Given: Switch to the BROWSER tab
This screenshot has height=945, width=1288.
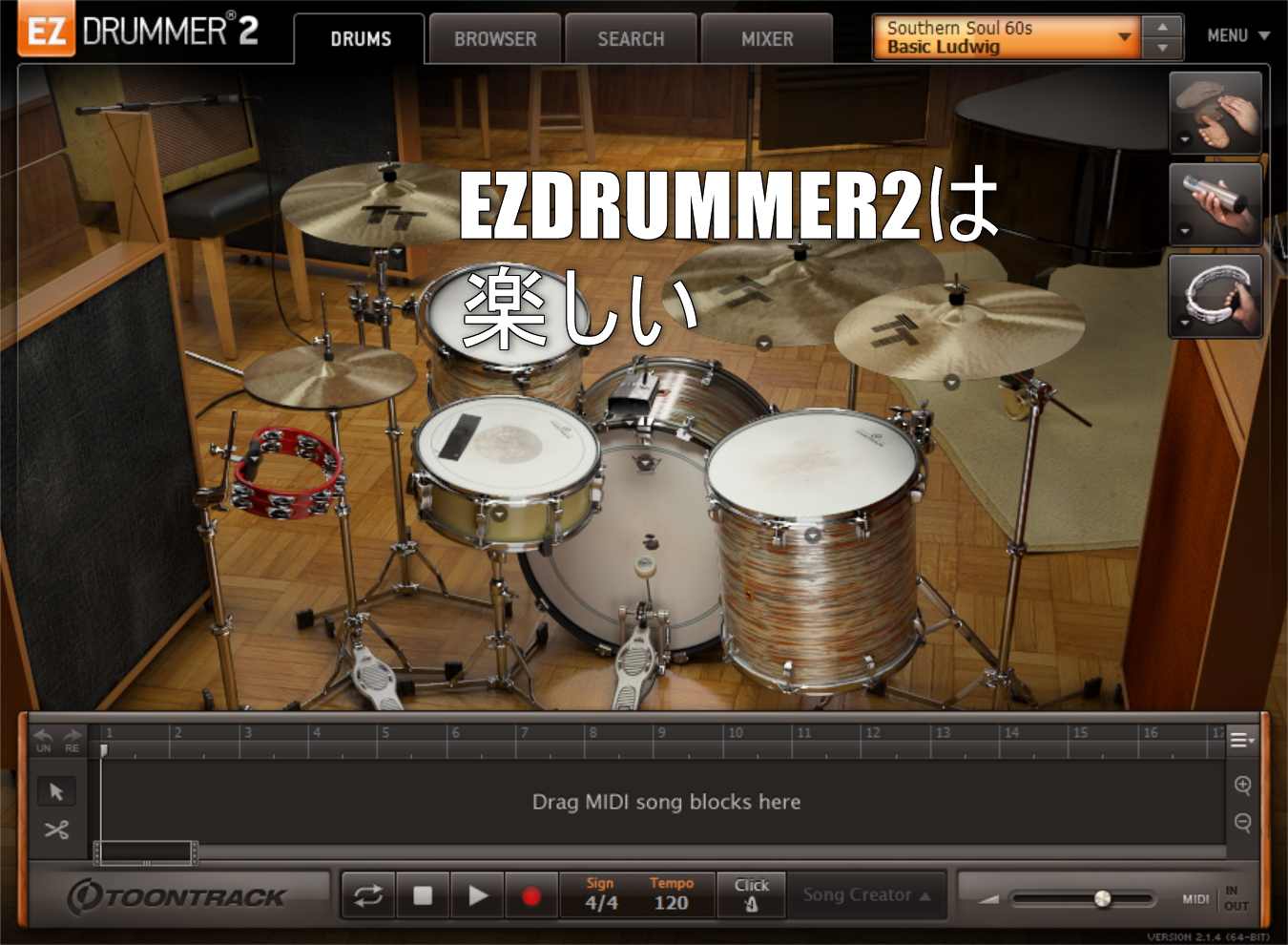Looking at the screenshot, I should click(x=495, y=39).
